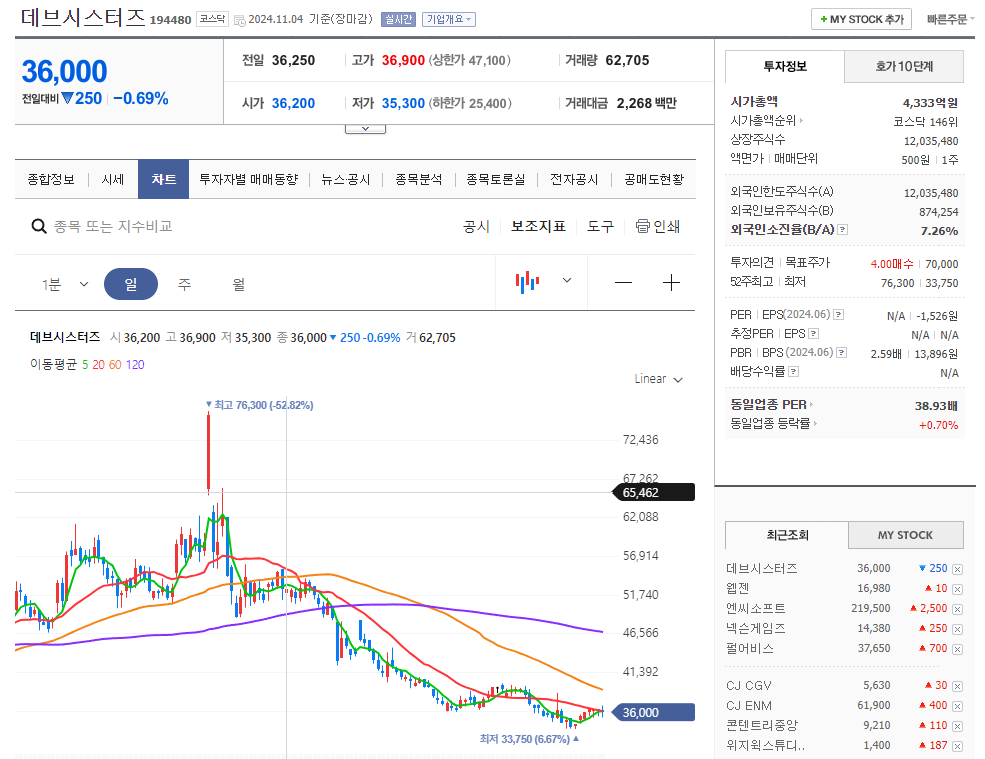Click the print icon 인쇄
The width and height of the screenshot is (985, 759).
[657, 226]
